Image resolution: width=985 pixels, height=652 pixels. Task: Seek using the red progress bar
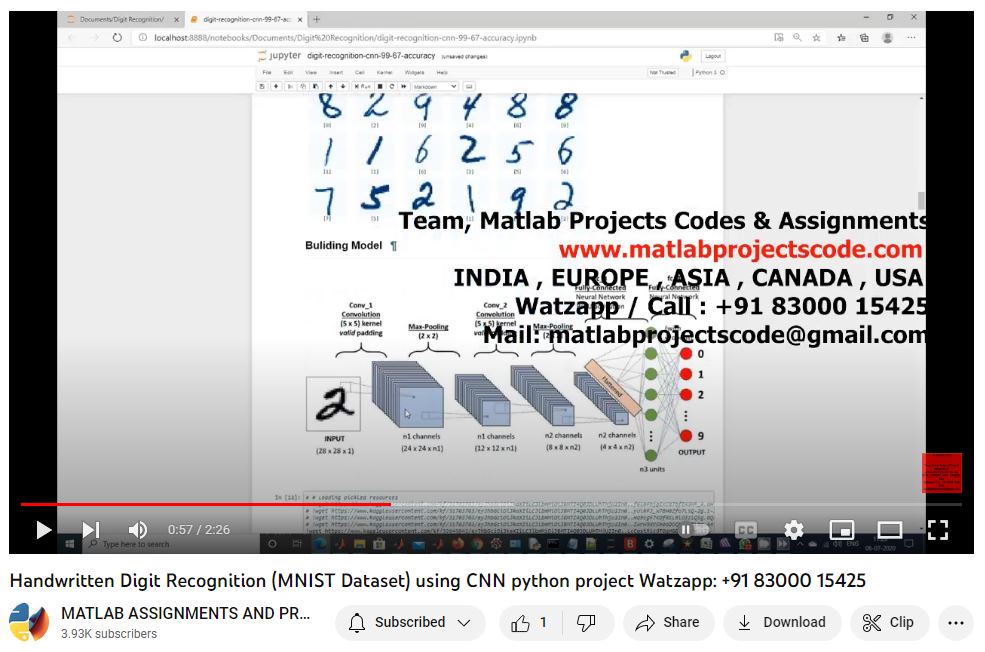(x=200, y=504)
